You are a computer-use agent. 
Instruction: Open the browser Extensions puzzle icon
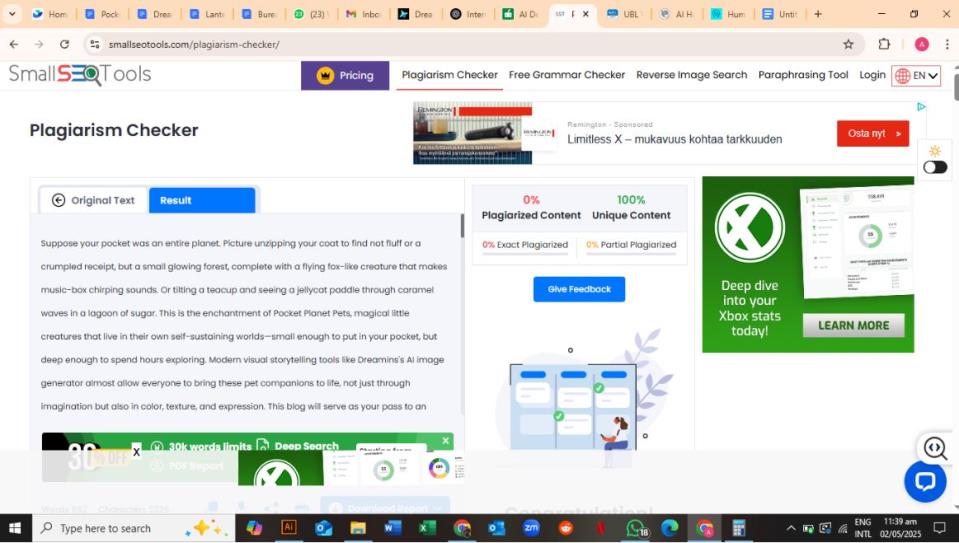[x=884, y=44]
